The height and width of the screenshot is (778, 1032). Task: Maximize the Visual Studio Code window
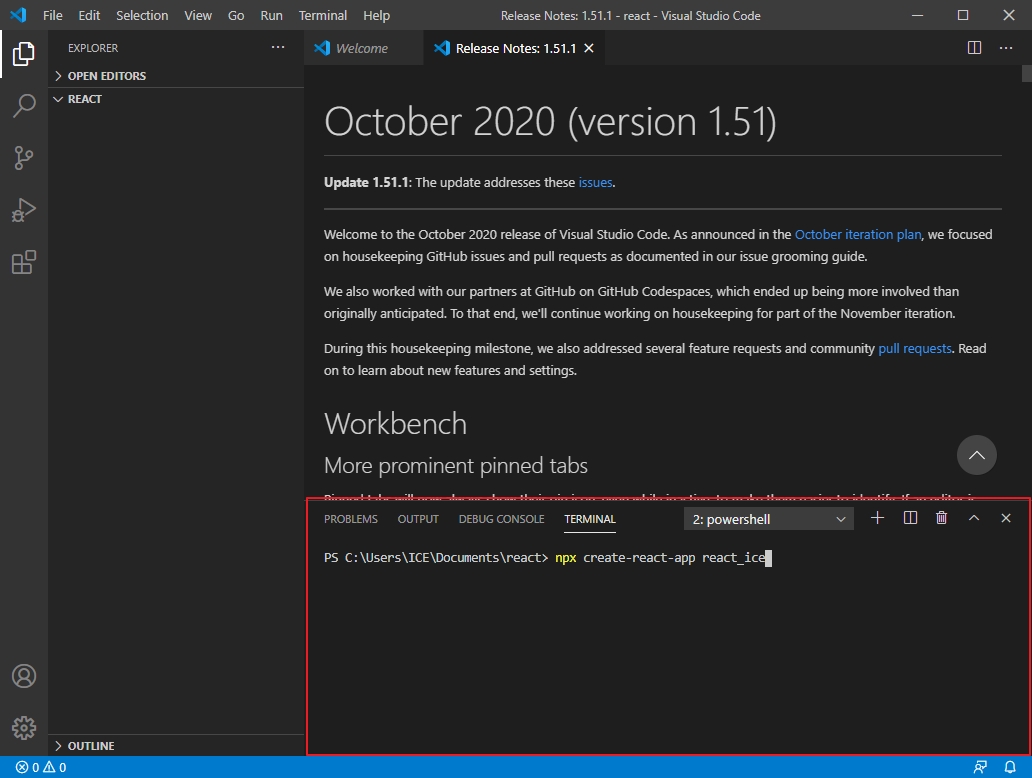(x=963, y=14)
